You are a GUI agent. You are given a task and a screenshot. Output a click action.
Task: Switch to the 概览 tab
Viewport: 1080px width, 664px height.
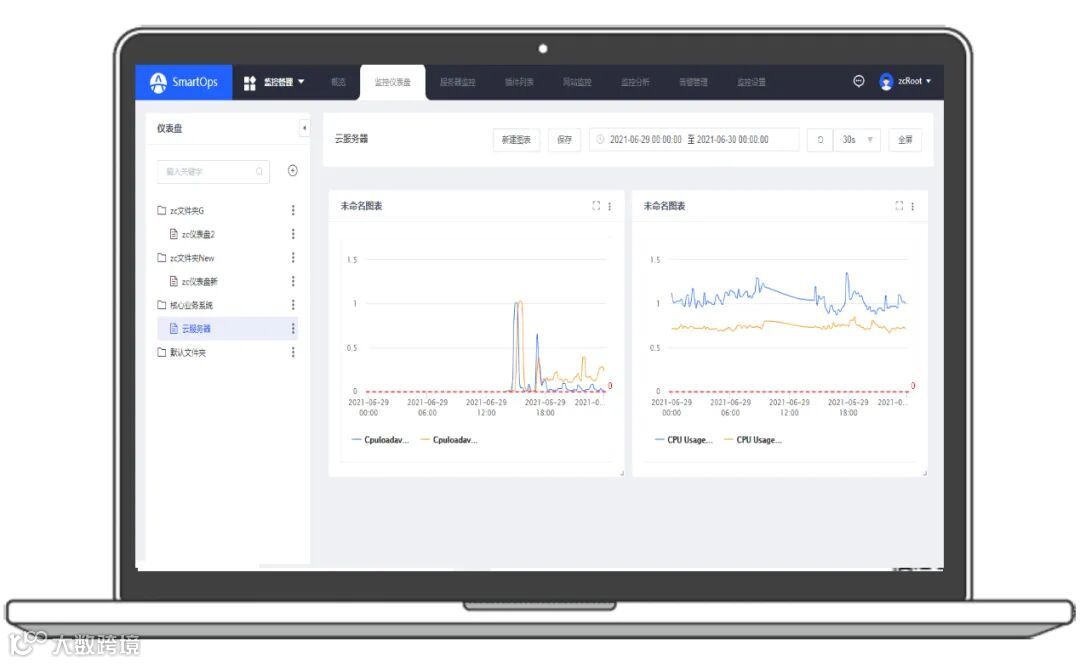pyautogui.click(x=338, y=82)
